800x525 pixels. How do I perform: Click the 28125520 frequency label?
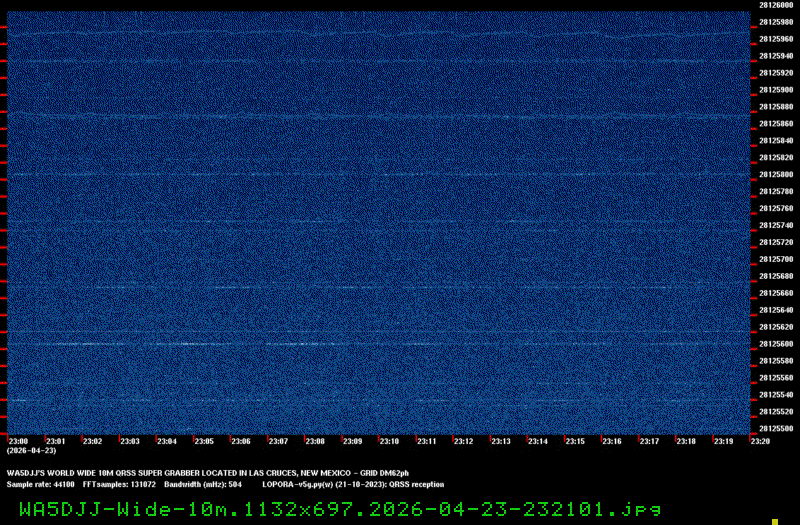click(x=776, y=411)
